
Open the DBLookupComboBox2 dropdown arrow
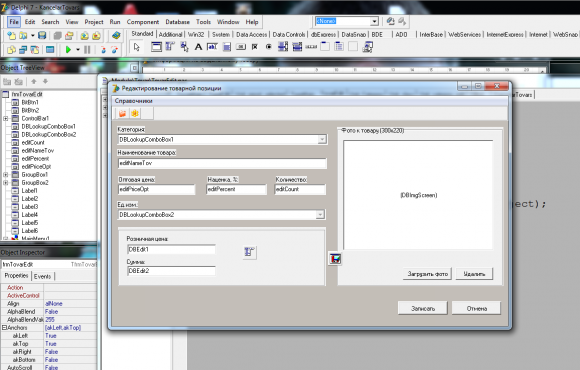click(320, 215)
